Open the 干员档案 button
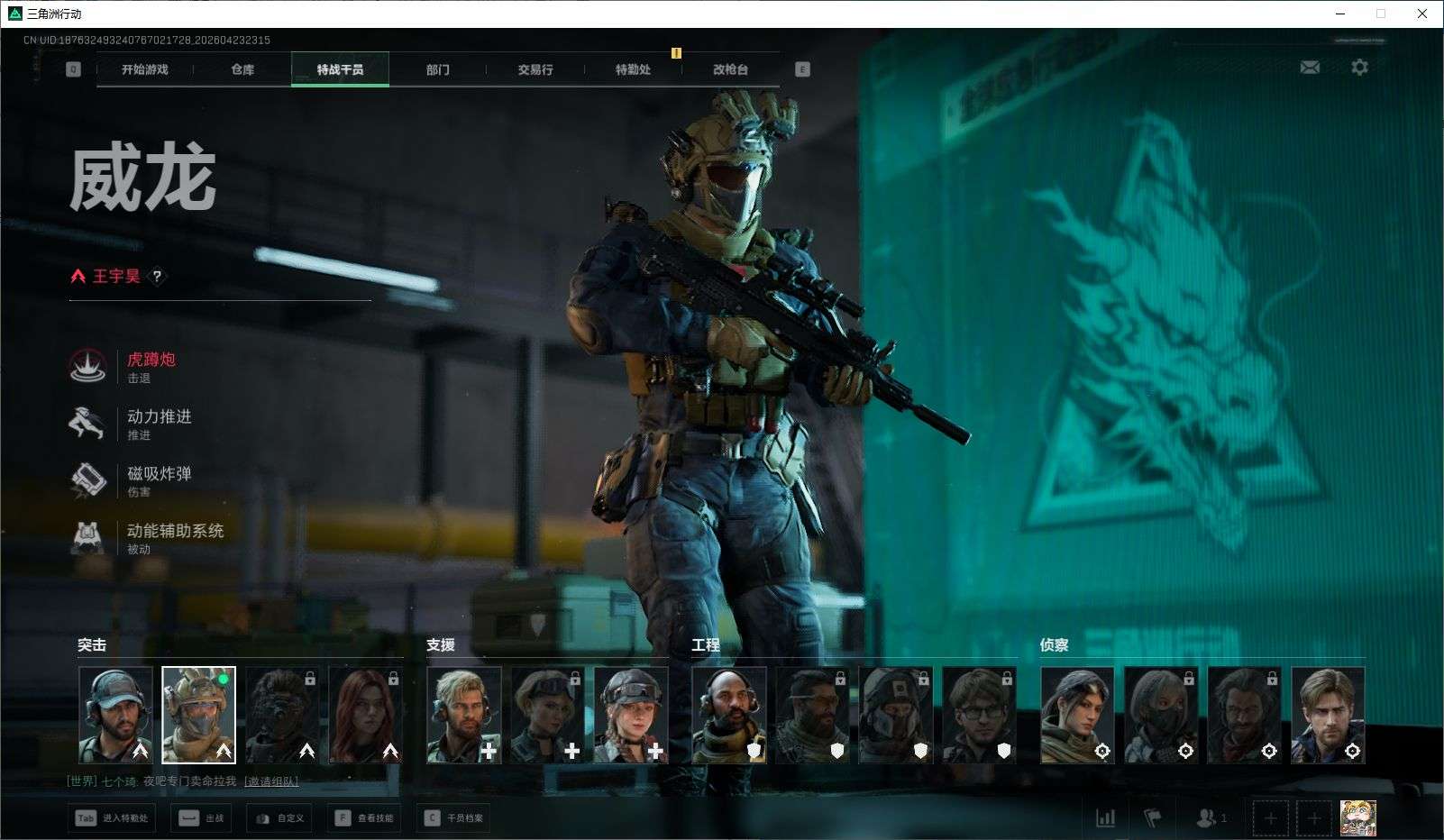1444x840 pixels. tap(453, 818)
